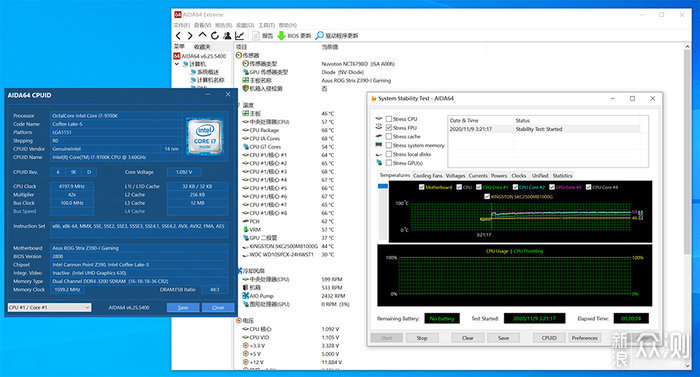Select the AIDA64 v6.25.5400 tree root icon

pos(177,56)
